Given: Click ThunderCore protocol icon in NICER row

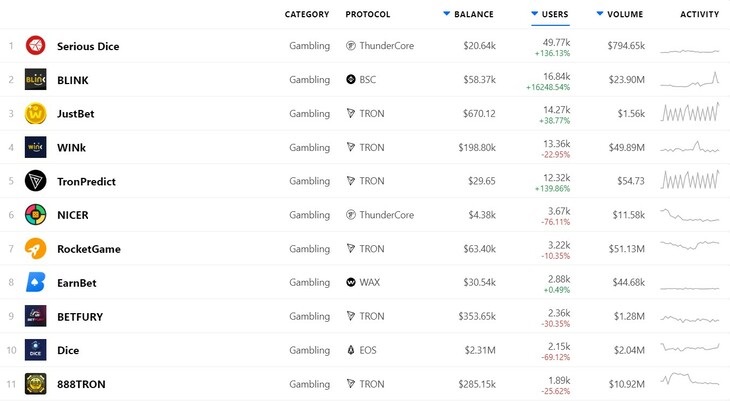Looking at the screenshot, I should click(x=351, y=215).
